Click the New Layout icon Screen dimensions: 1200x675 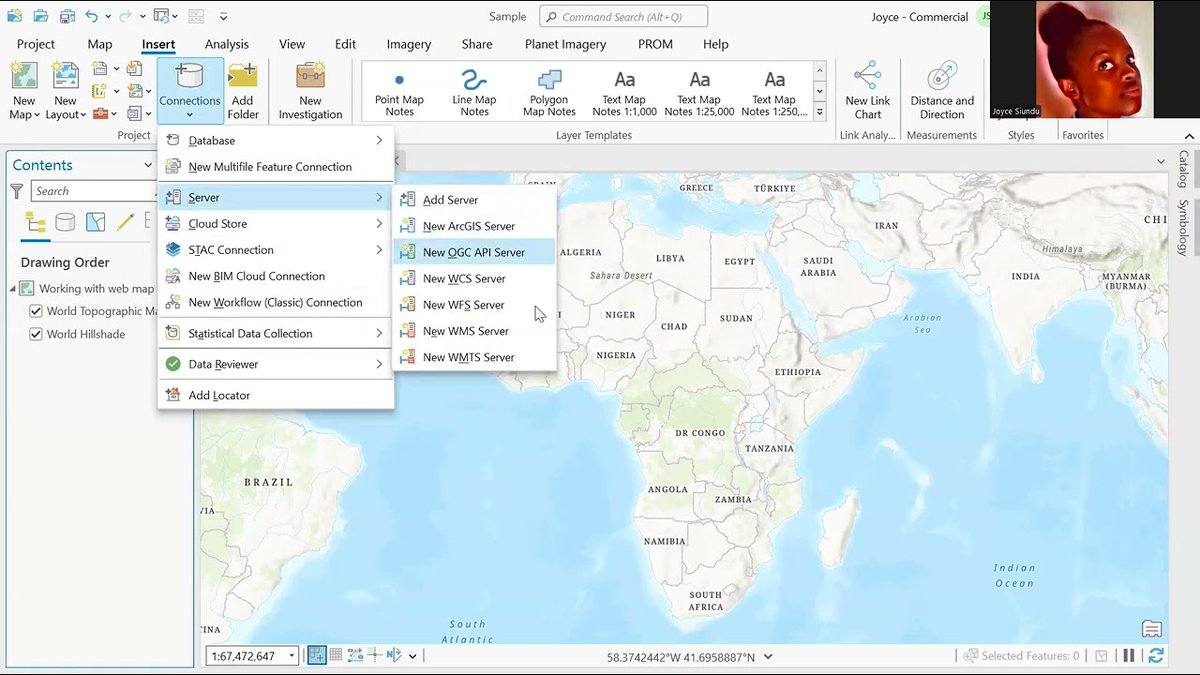[65, 77]
